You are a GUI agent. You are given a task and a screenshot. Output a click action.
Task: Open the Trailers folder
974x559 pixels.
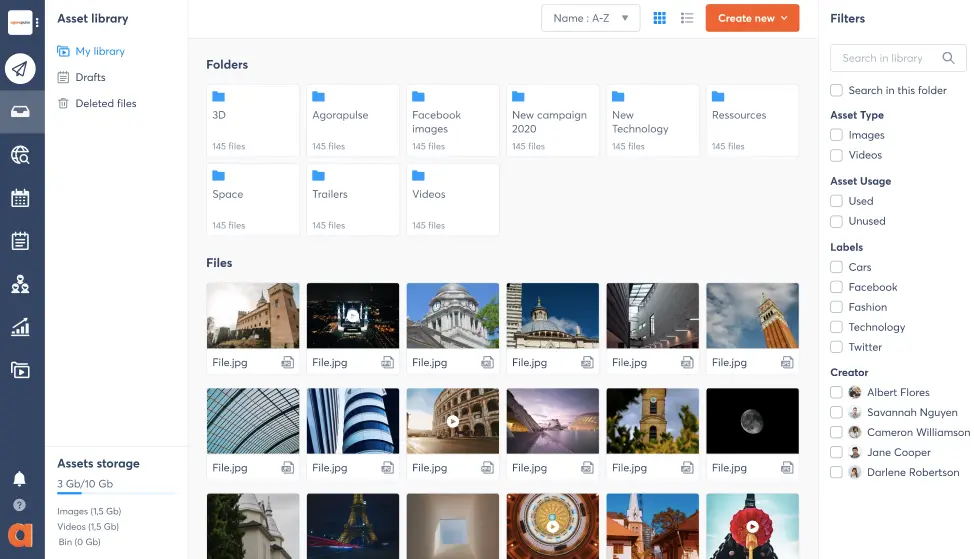[352, 199]
